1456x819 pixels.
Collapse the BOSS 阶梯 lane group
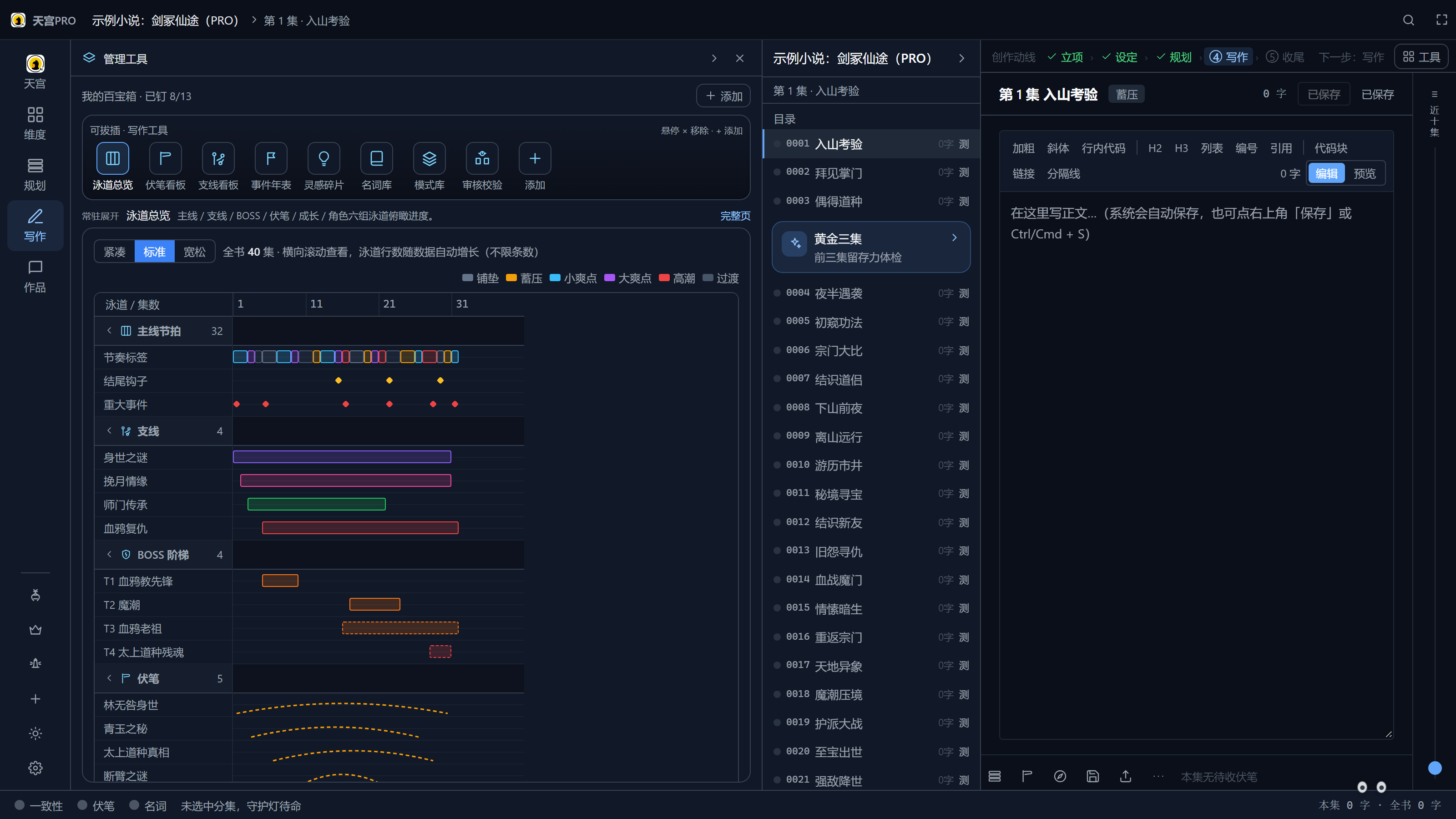[109, 555]
